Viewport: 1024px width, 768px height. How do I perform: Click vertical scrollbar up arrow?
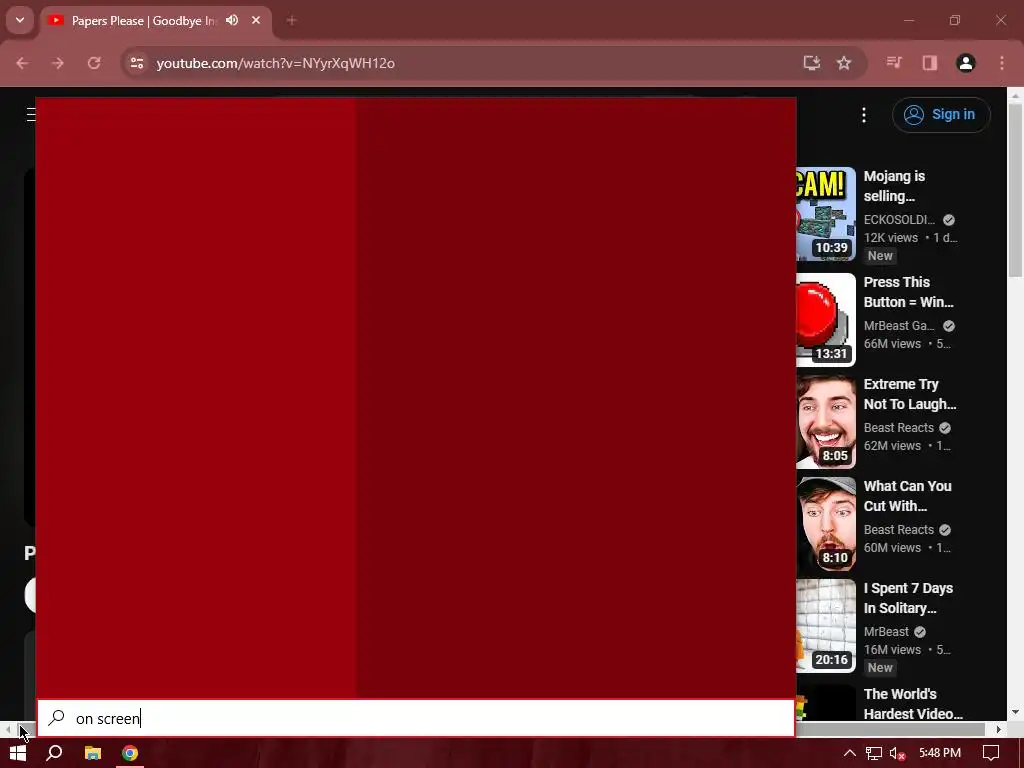(1015, 95)
